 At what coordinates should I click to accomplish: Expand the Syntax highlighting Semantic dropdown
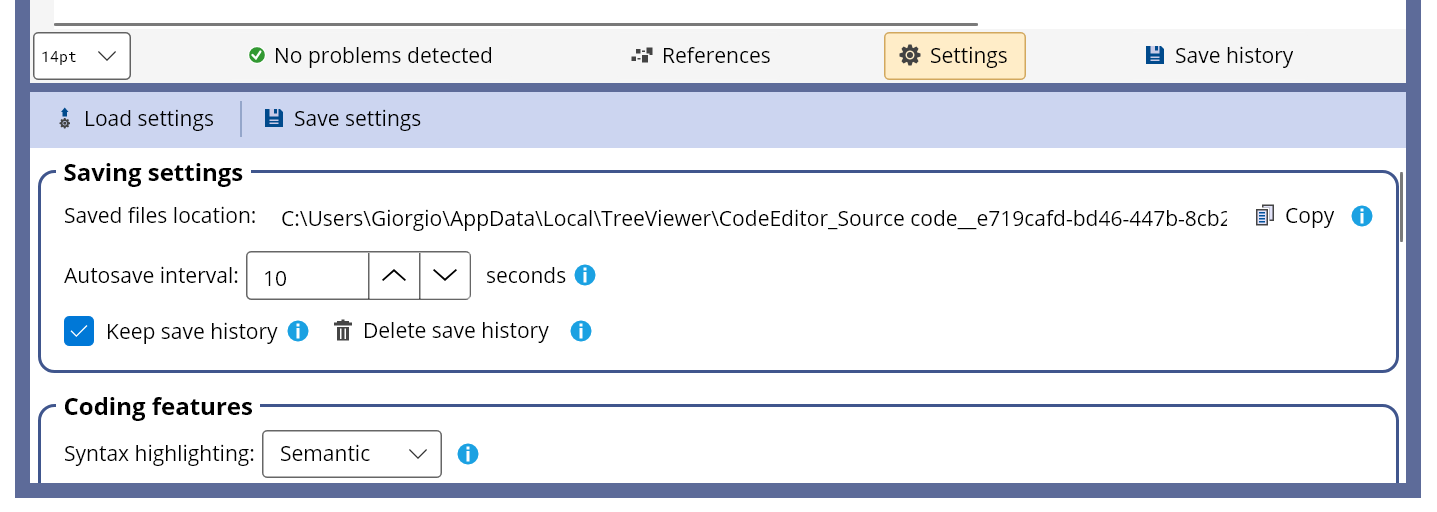351,454
